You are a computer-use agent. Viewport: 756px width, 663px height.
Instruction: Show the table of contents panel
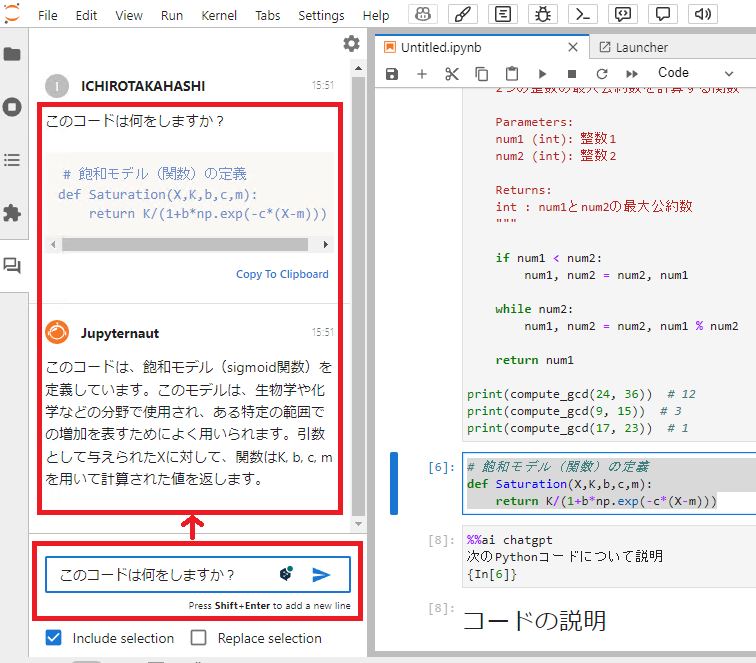(12, 160)
